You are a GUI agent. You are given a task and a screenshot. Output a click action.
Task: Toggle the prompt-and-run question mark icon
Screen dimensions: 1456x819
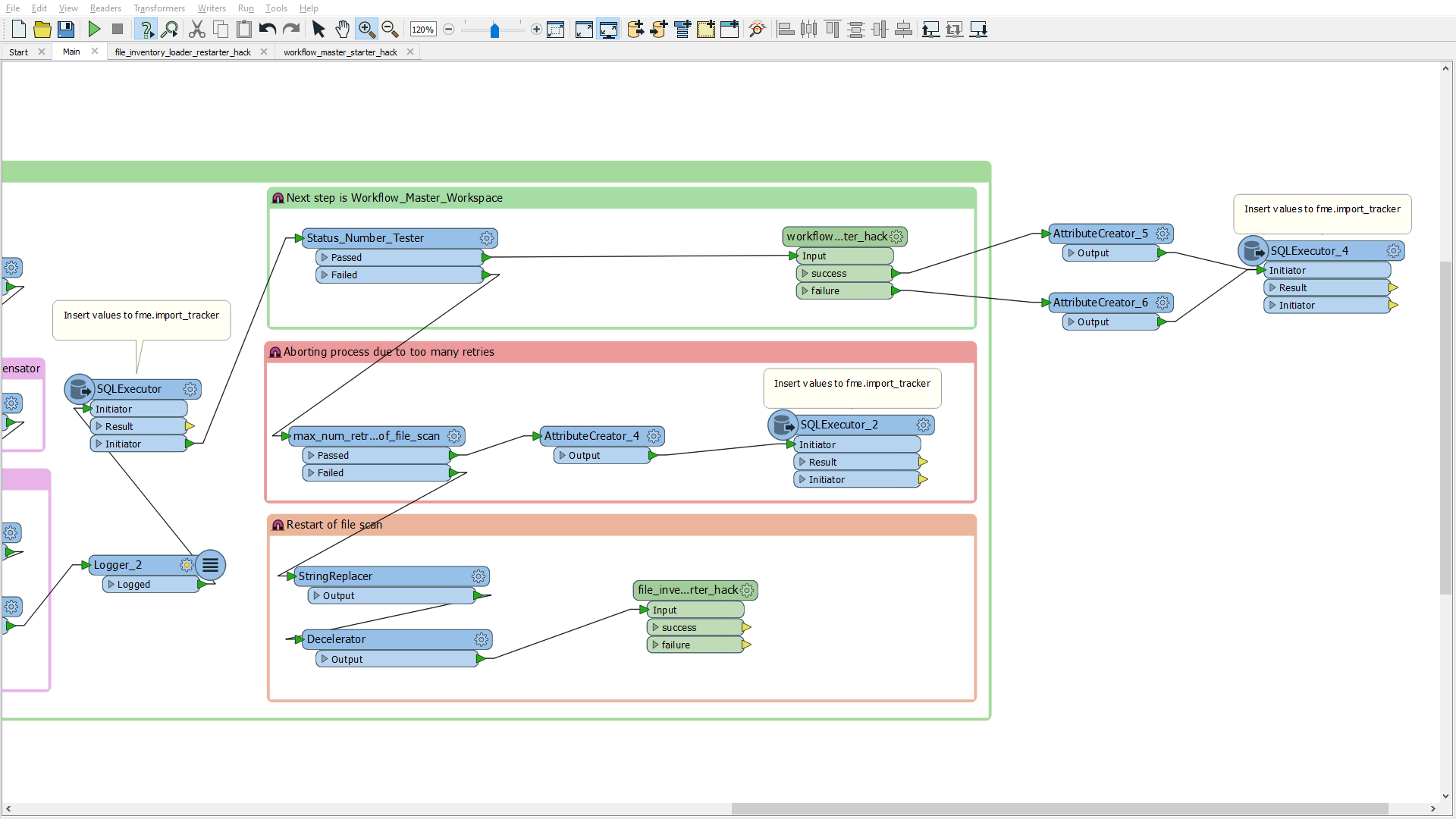(x=146, y=30)
